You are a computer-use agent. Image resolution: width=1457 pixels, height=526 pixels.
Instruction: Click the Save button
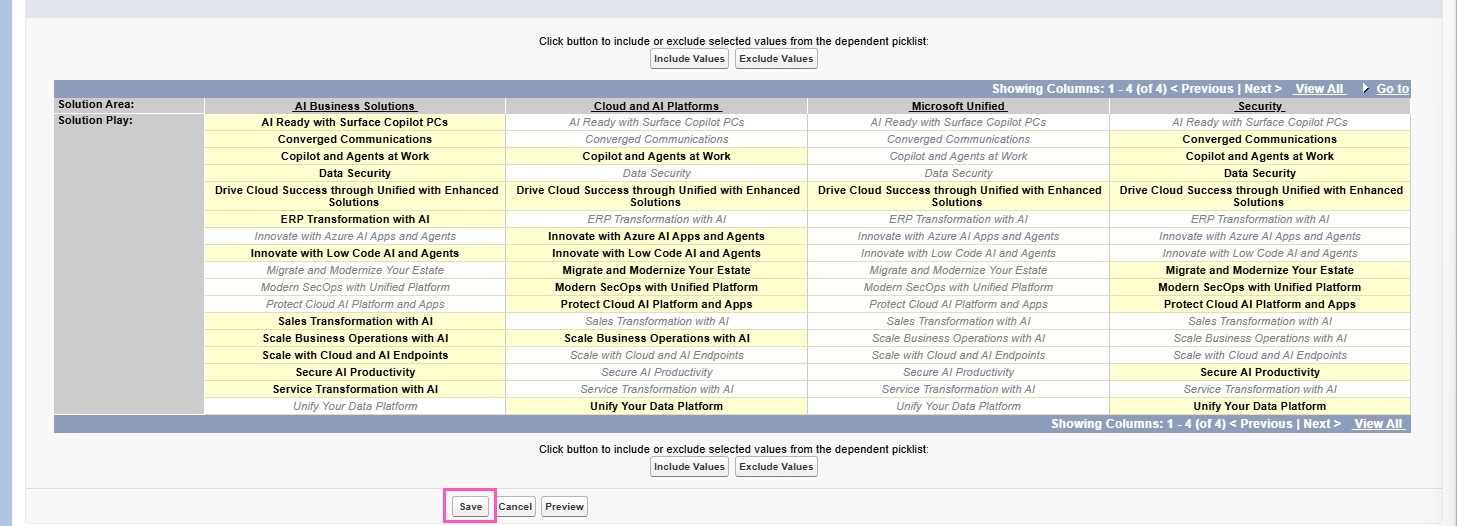click(x=471, y=507)
